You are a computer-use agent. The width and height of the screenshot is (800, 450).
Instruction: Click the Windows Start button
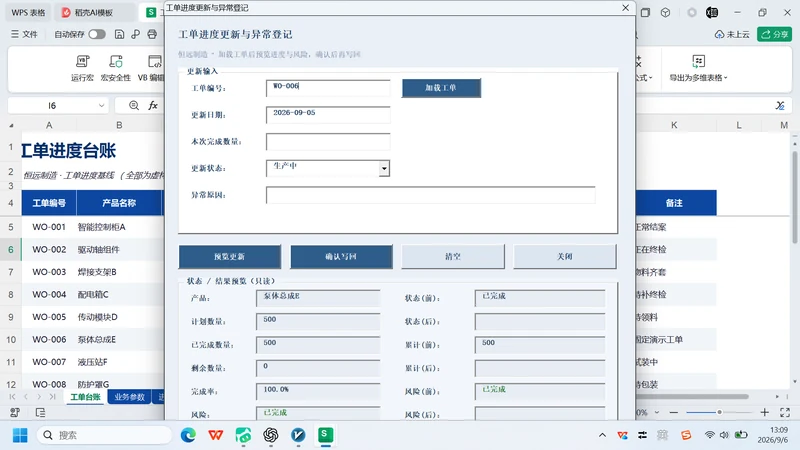(x=20, y=435)
